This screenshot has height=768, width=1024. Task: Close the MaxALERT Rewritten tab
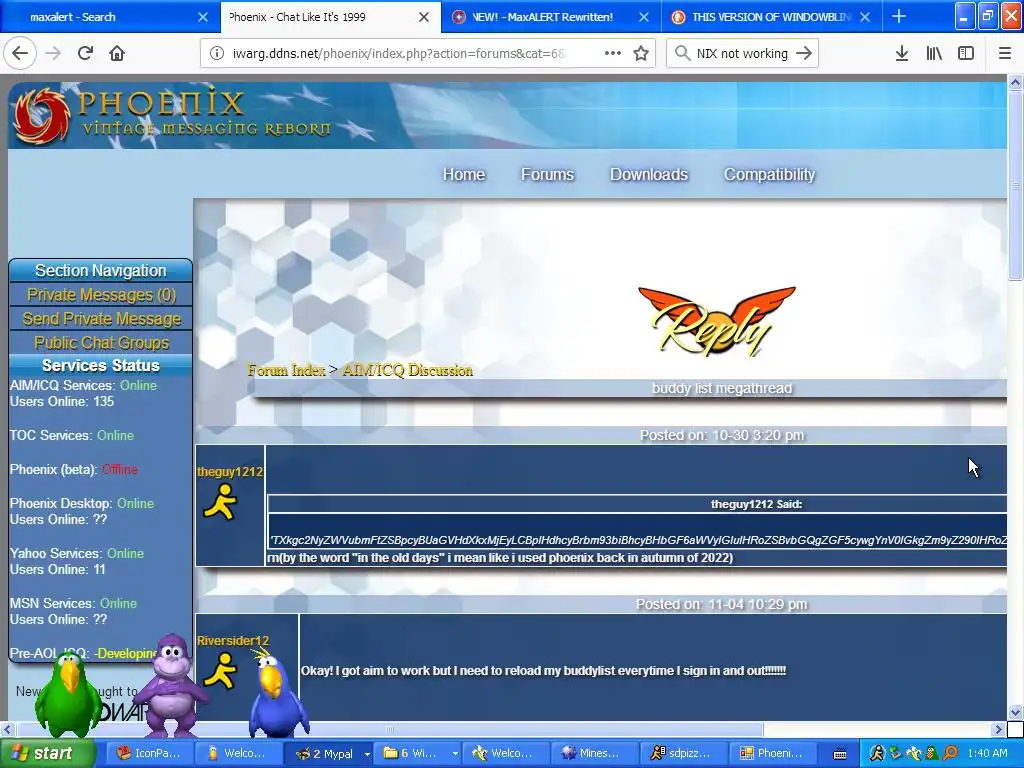(644, 17)
